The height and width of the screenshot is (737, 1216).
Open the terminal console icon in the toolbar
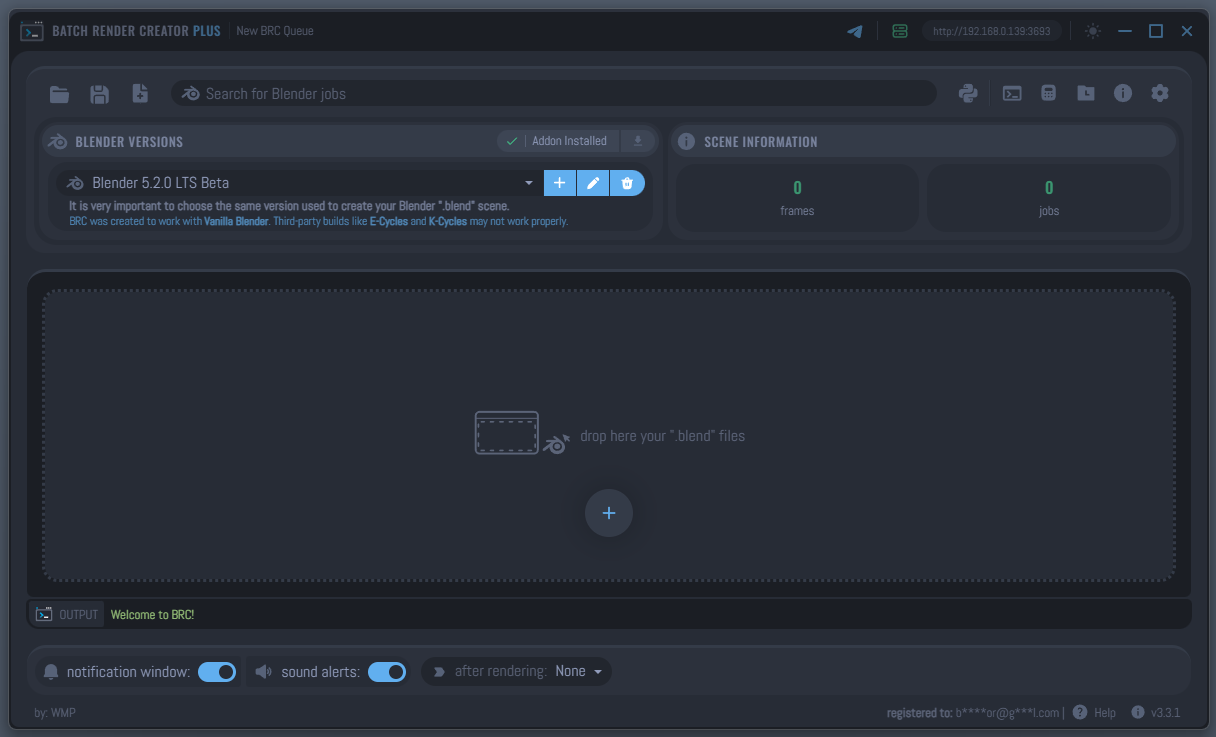[1012, 93]
